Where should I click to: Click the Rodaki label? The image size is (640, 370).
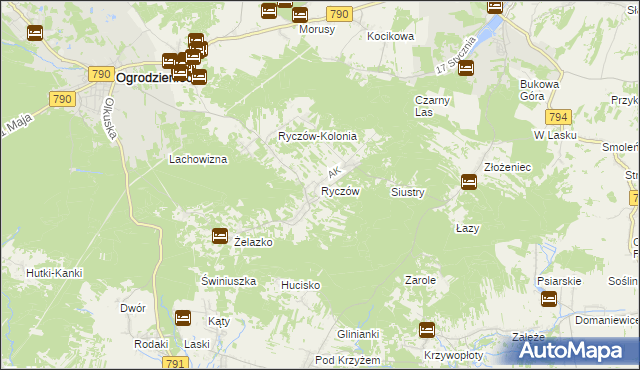(x=151, y=344)
